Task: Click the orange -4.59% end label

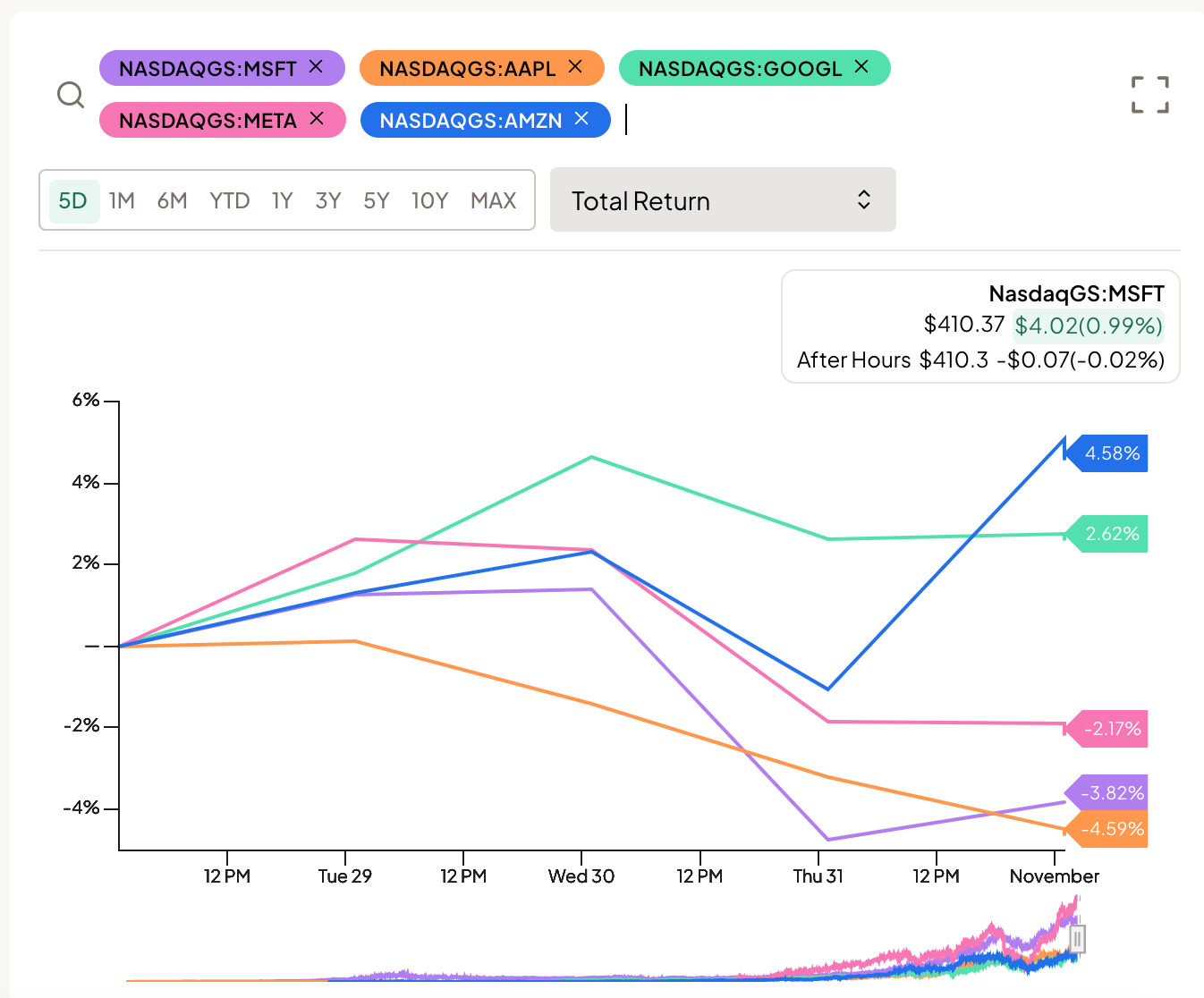Action: [1106, 829]
